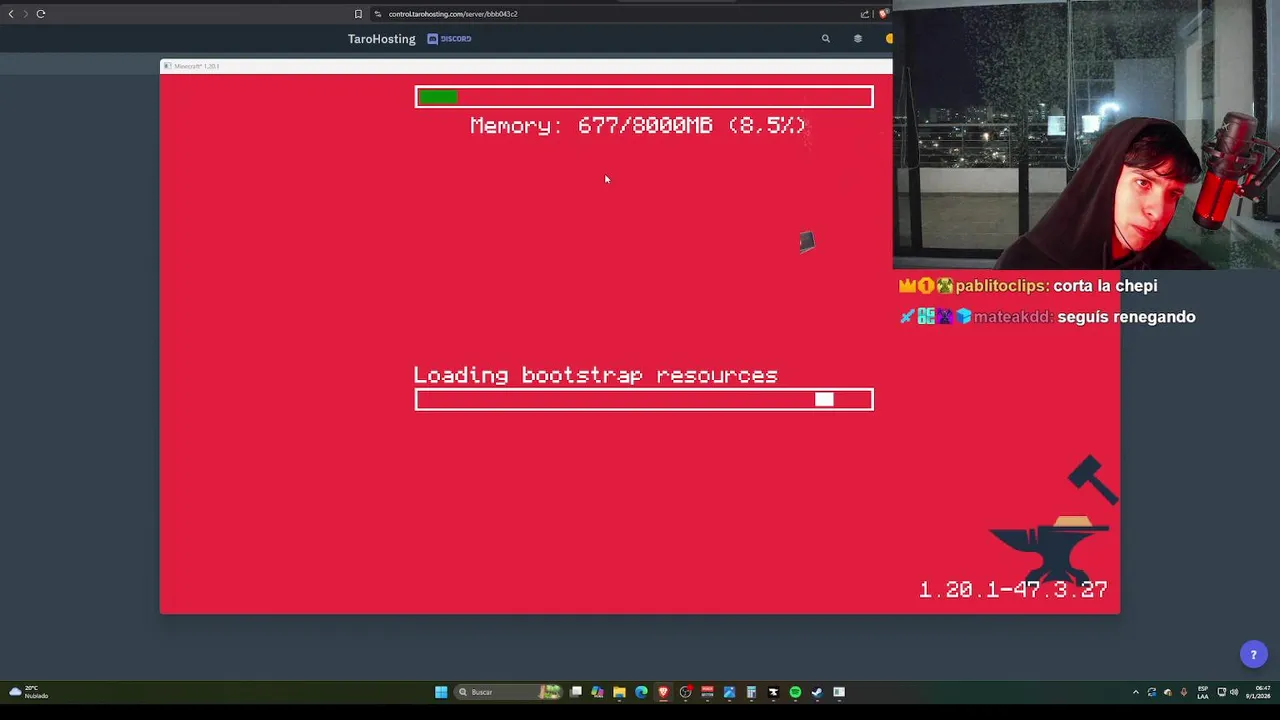Open Photos app from taskbar
Image resolution: width=1280 pixels, height=720 pixels.
tap(729, 692)
